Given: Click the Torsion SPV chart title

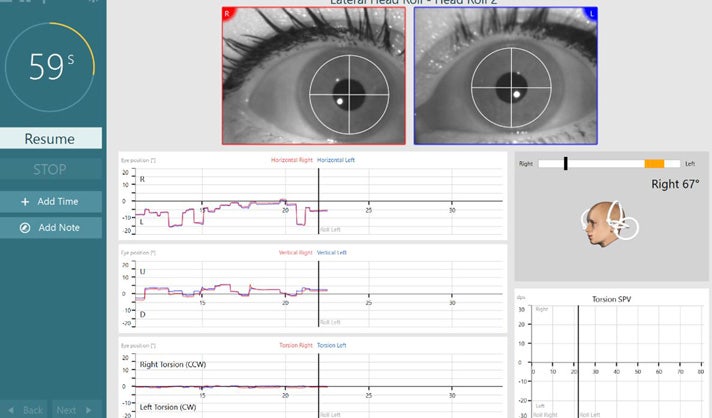Looking at the screenshot, I should [x=611, y=299].
